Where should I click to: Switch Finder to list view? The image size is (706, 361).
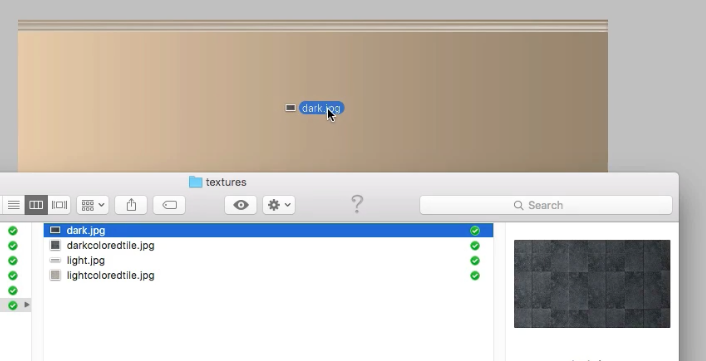(14, 205)
